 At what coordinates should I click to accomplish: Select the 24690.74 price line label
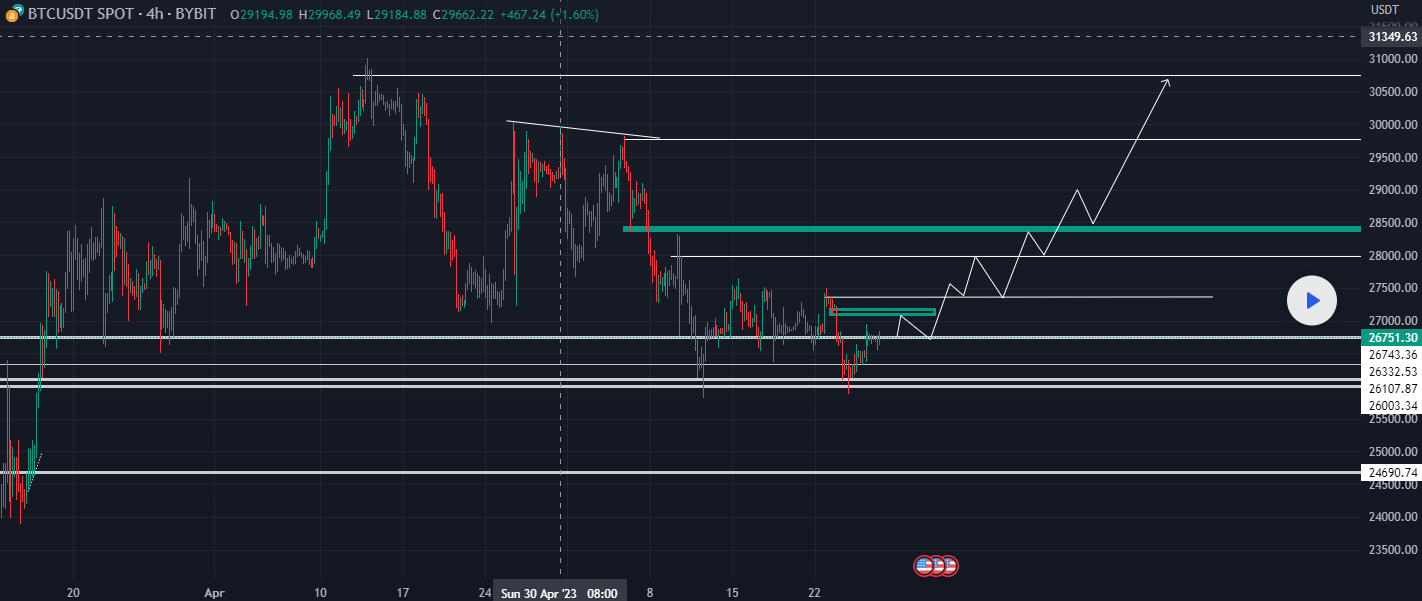1392,473
